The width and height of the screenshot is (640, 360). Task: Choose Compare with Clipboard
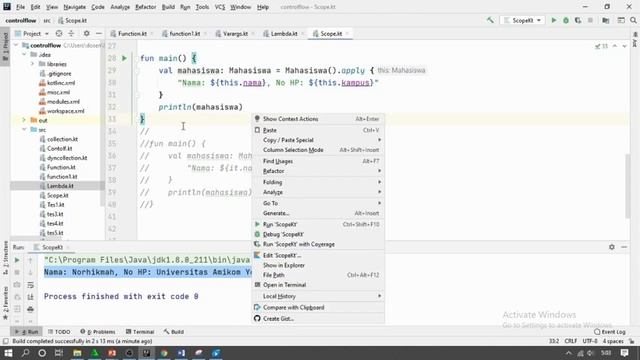coord(318,307)
